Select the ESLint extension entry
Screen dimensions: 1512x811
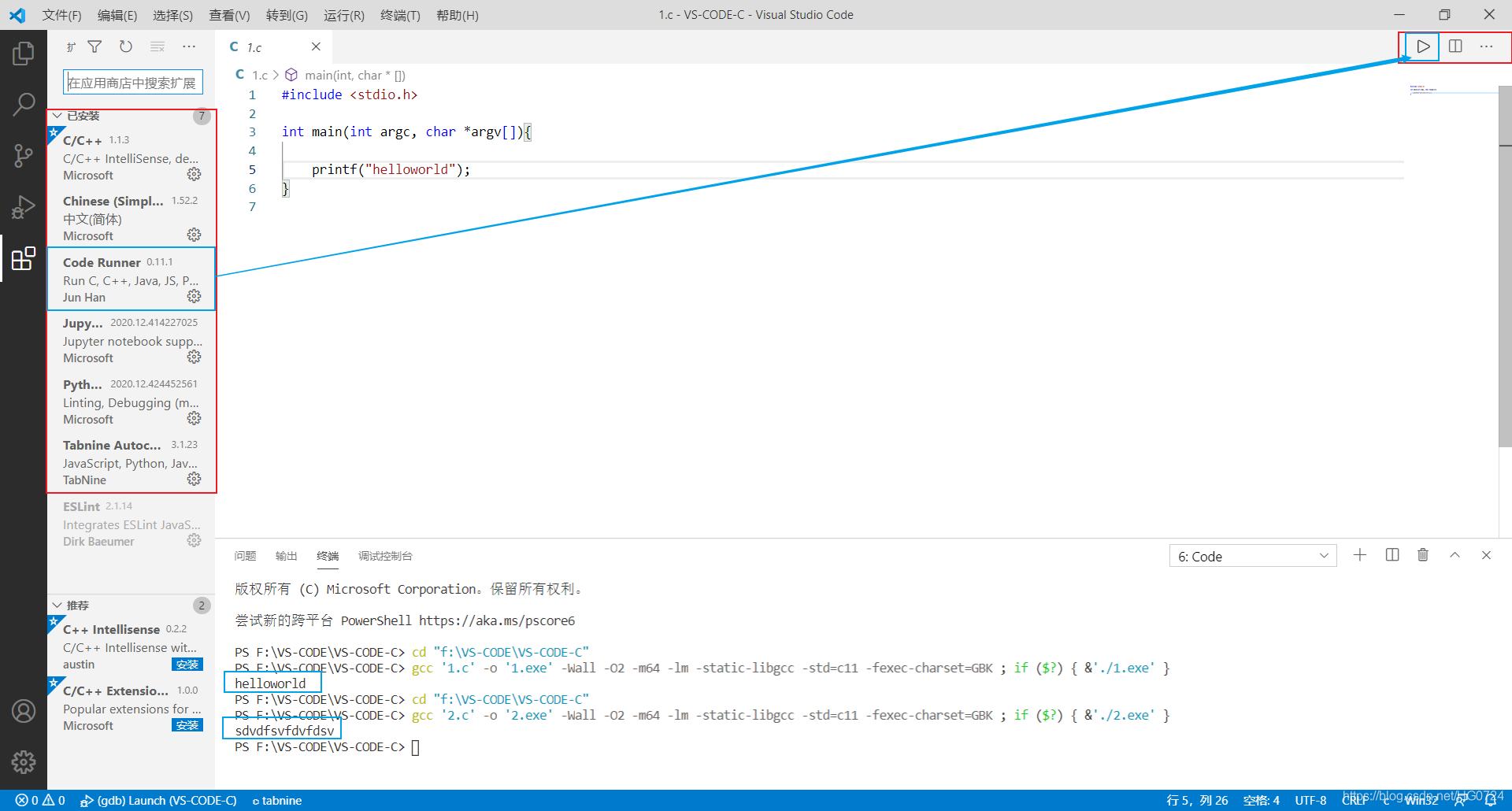point(132,524)
